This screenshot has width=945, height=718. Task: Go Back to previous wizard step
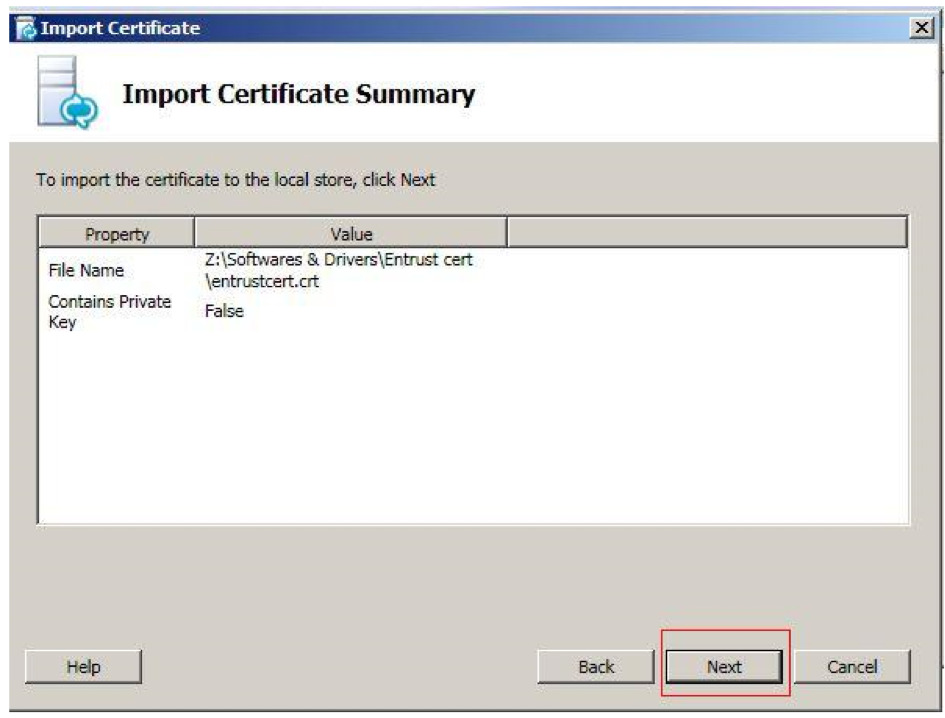pos(595,666)
